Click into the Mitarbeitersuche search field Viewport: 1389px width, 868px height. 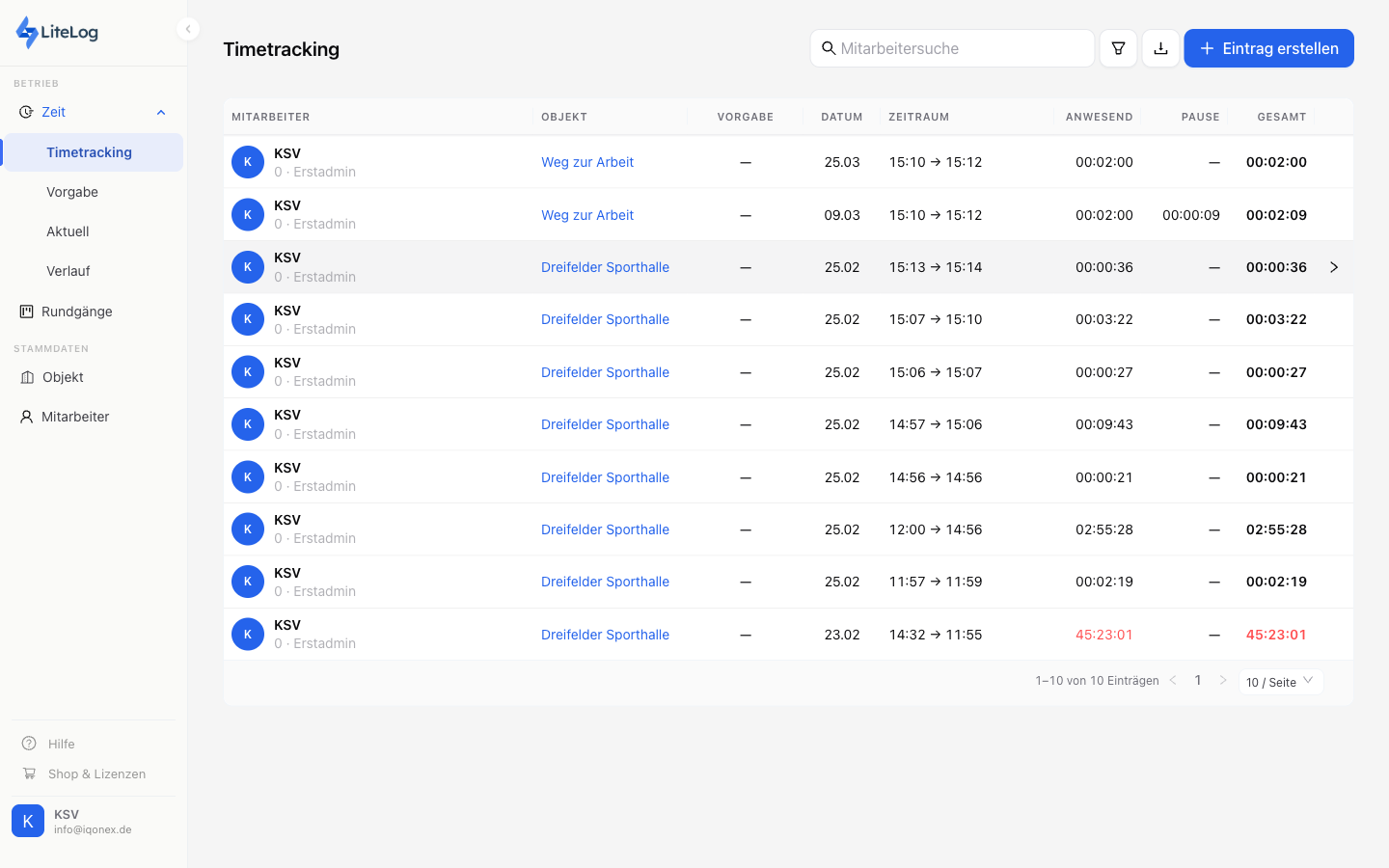(x=960, y=48)
